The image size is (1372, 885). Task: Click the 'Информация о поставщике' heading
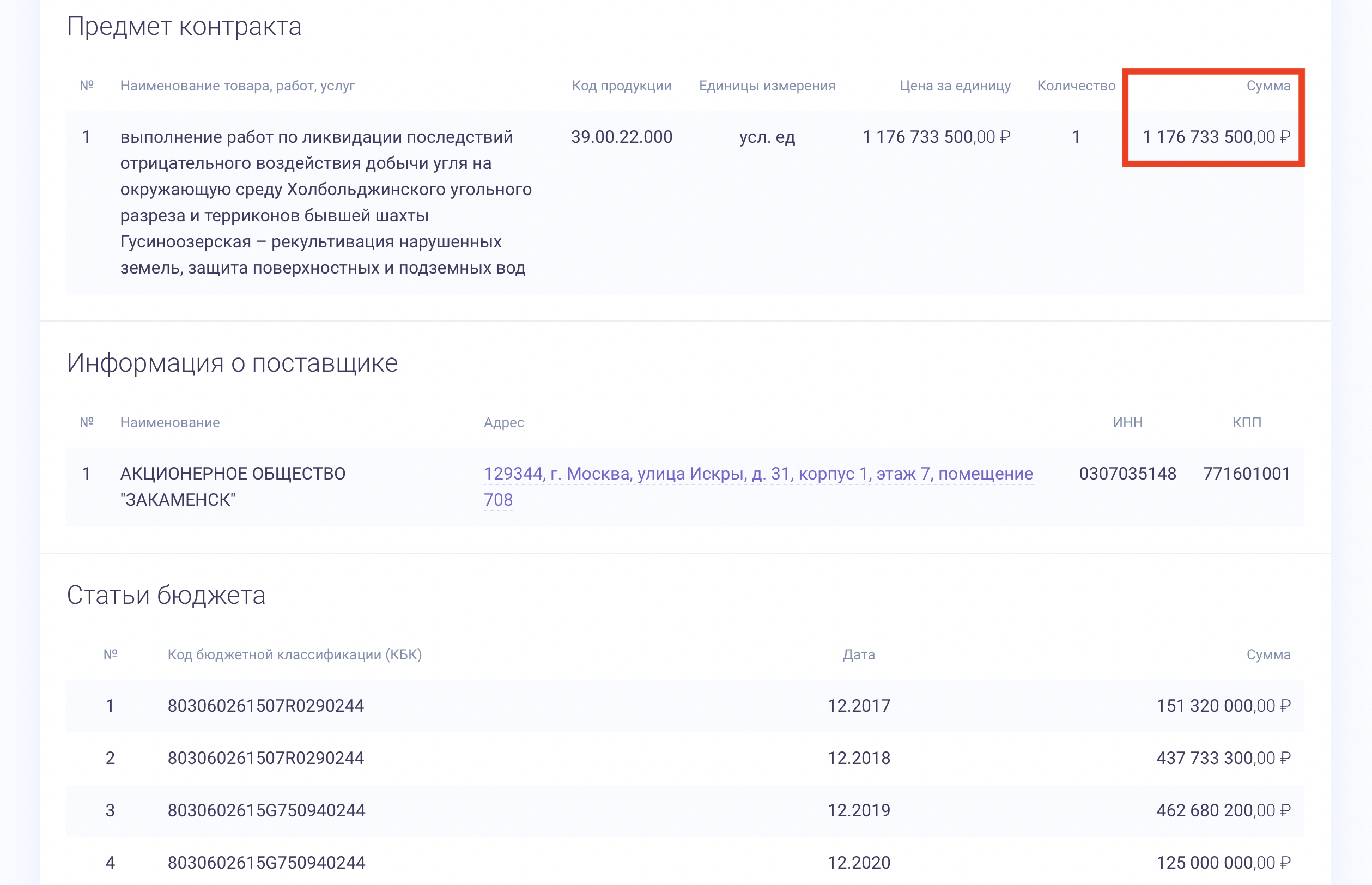(x=232, y=363)
